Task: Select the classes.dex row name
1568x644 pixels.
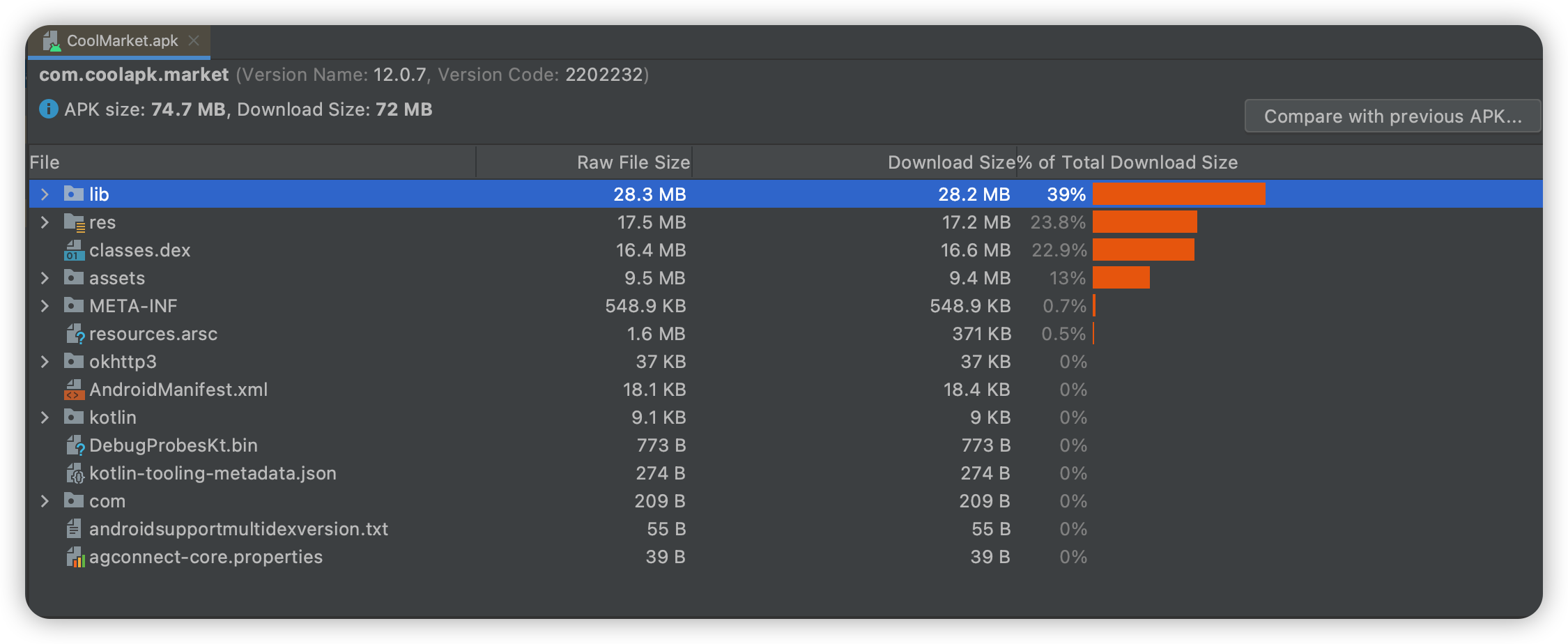Action: 140,250
